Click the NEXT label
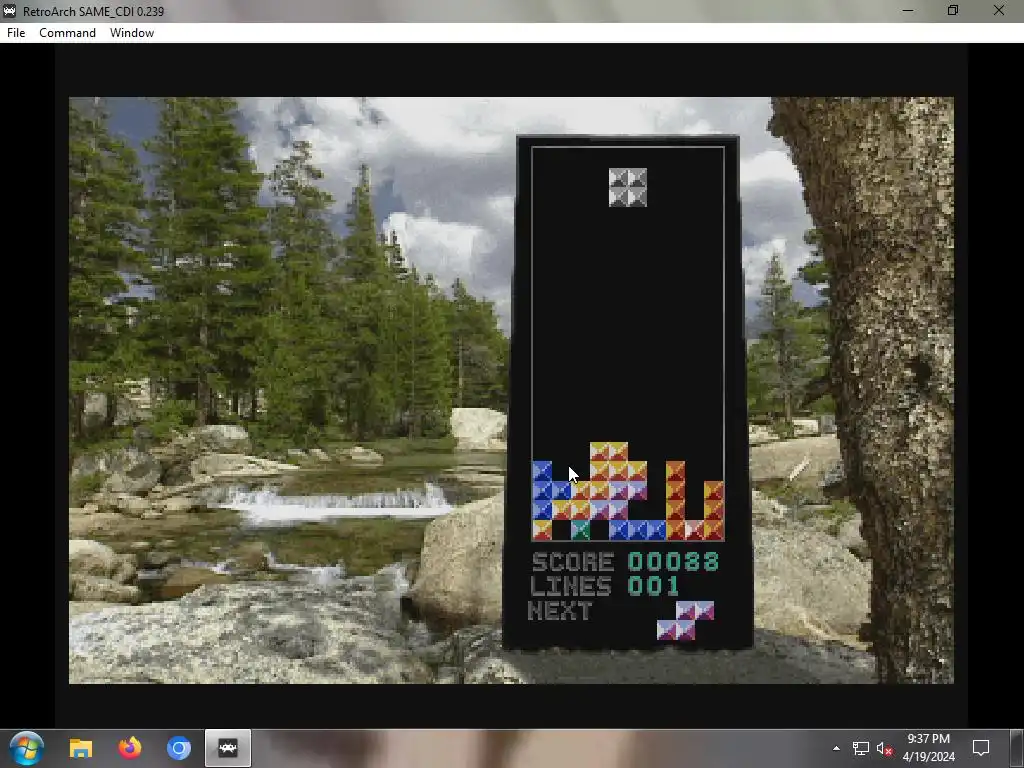1024x768 pixels. click(x=560, y=611)
